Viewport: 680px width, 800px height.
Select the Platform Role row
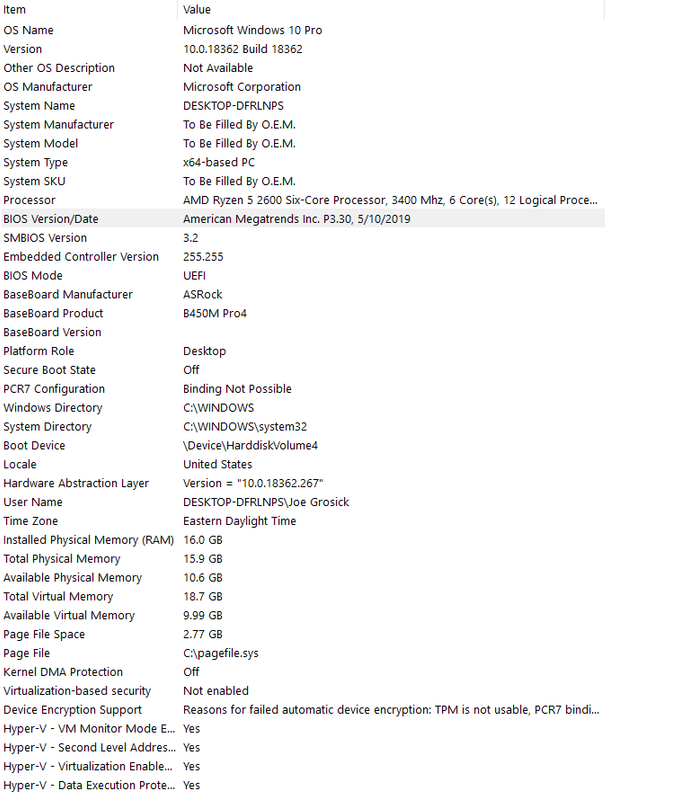[303, 351]
